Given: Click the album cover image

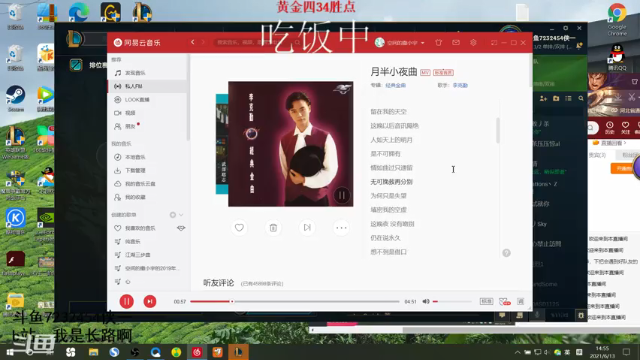Looking at the screenshot, I should coord(291,144).
